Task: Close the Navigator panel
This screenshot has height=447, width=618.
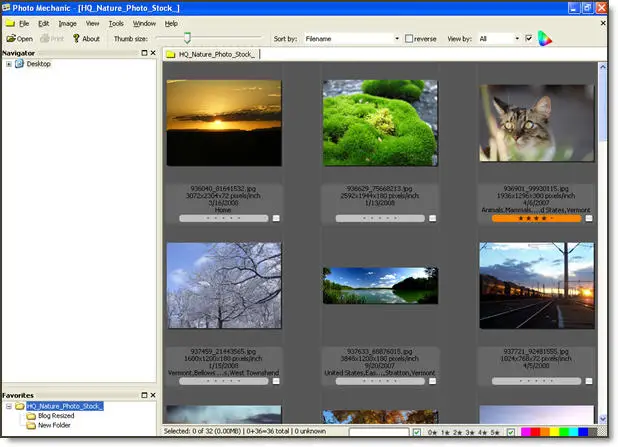Action: (154, 53)
